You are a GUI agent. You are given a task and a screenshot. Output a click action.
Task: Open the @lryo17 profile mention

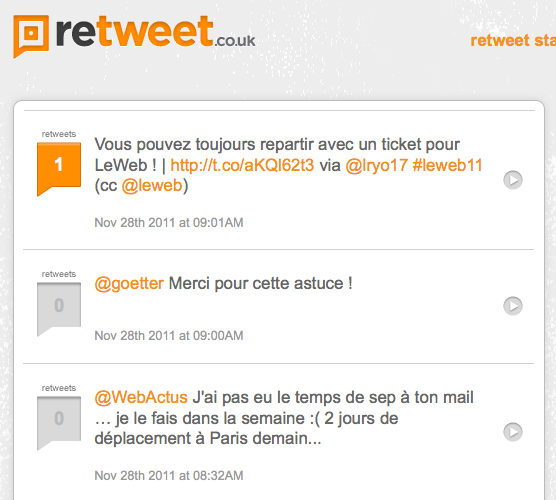tap(376, 165)
